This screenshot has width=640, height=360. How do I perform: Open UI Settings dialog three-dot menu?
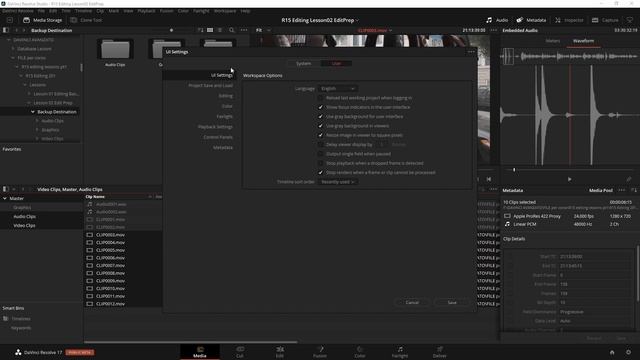471,52
